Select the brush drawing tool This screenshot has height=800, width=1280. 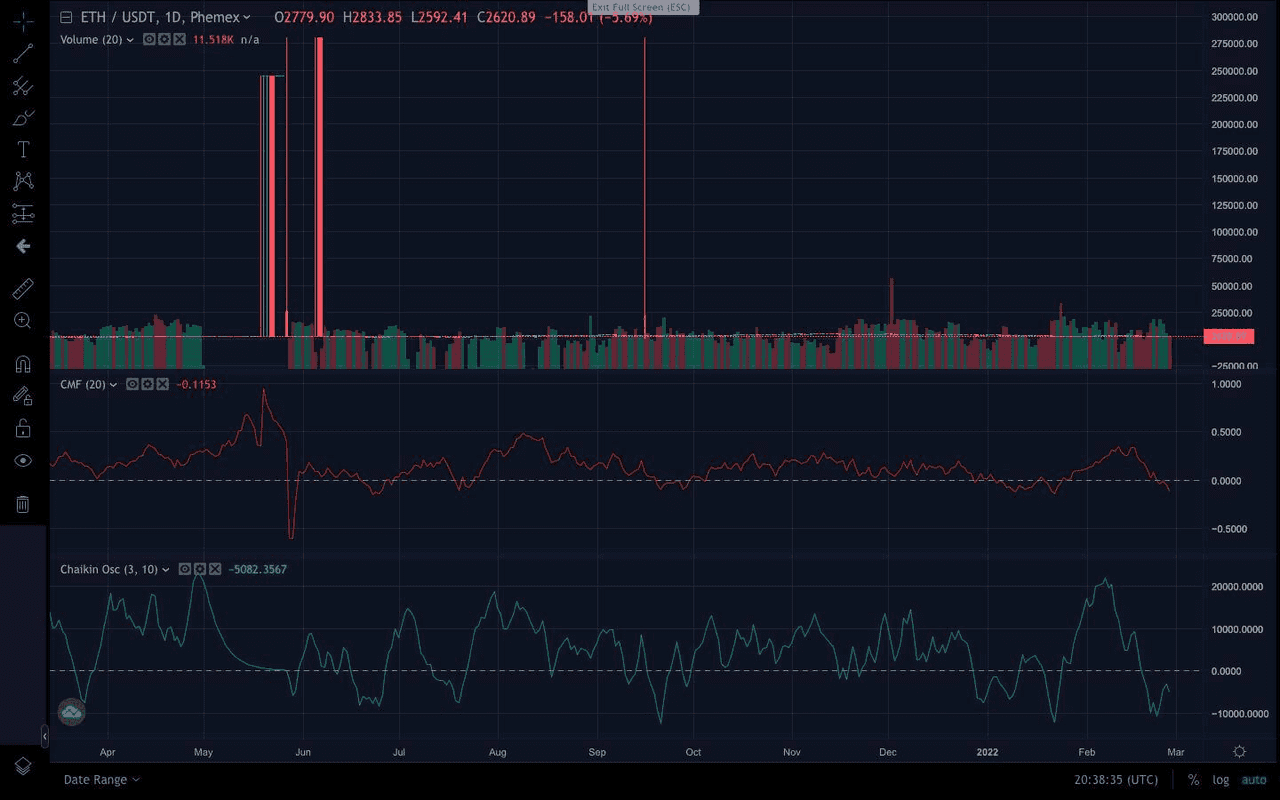tap(22, 118)
